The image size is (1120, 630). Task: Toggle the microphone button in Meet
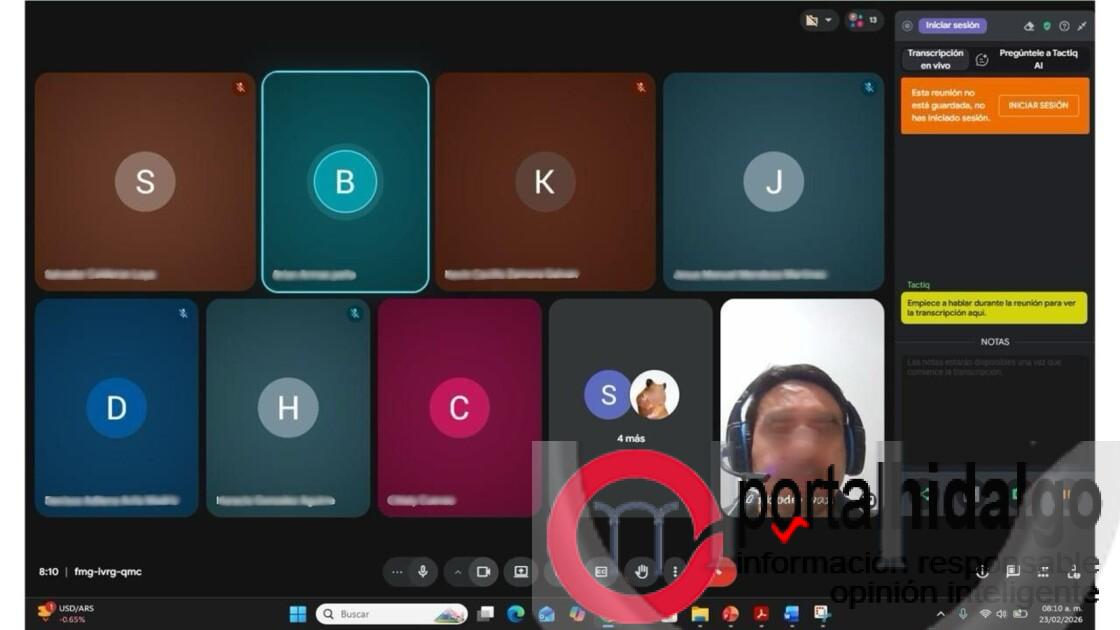423,571
